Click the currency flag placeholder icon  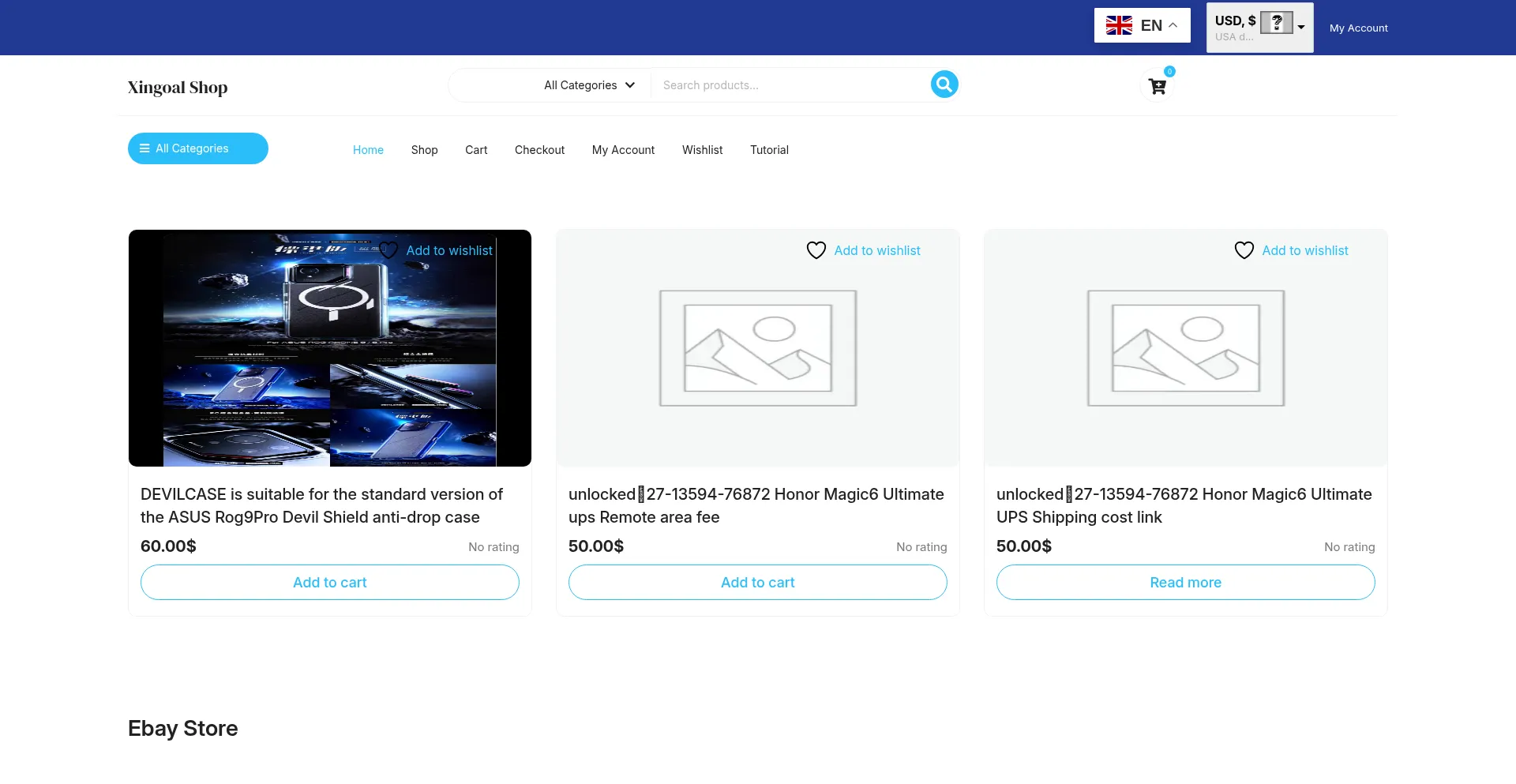1276,22
